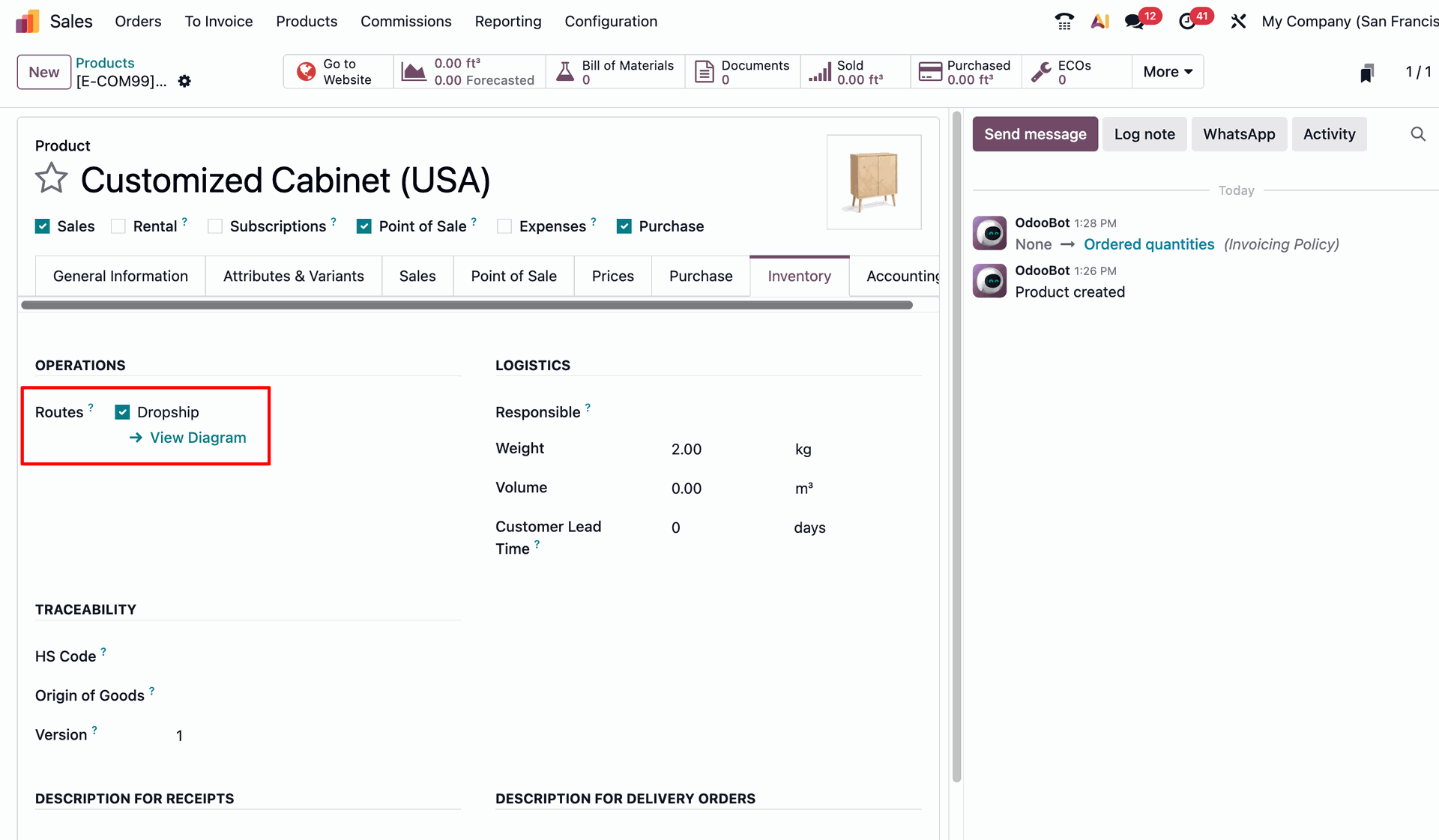Enable the Rental checkbox
The width and height of the screenshot is (1439, 840).
118,226
